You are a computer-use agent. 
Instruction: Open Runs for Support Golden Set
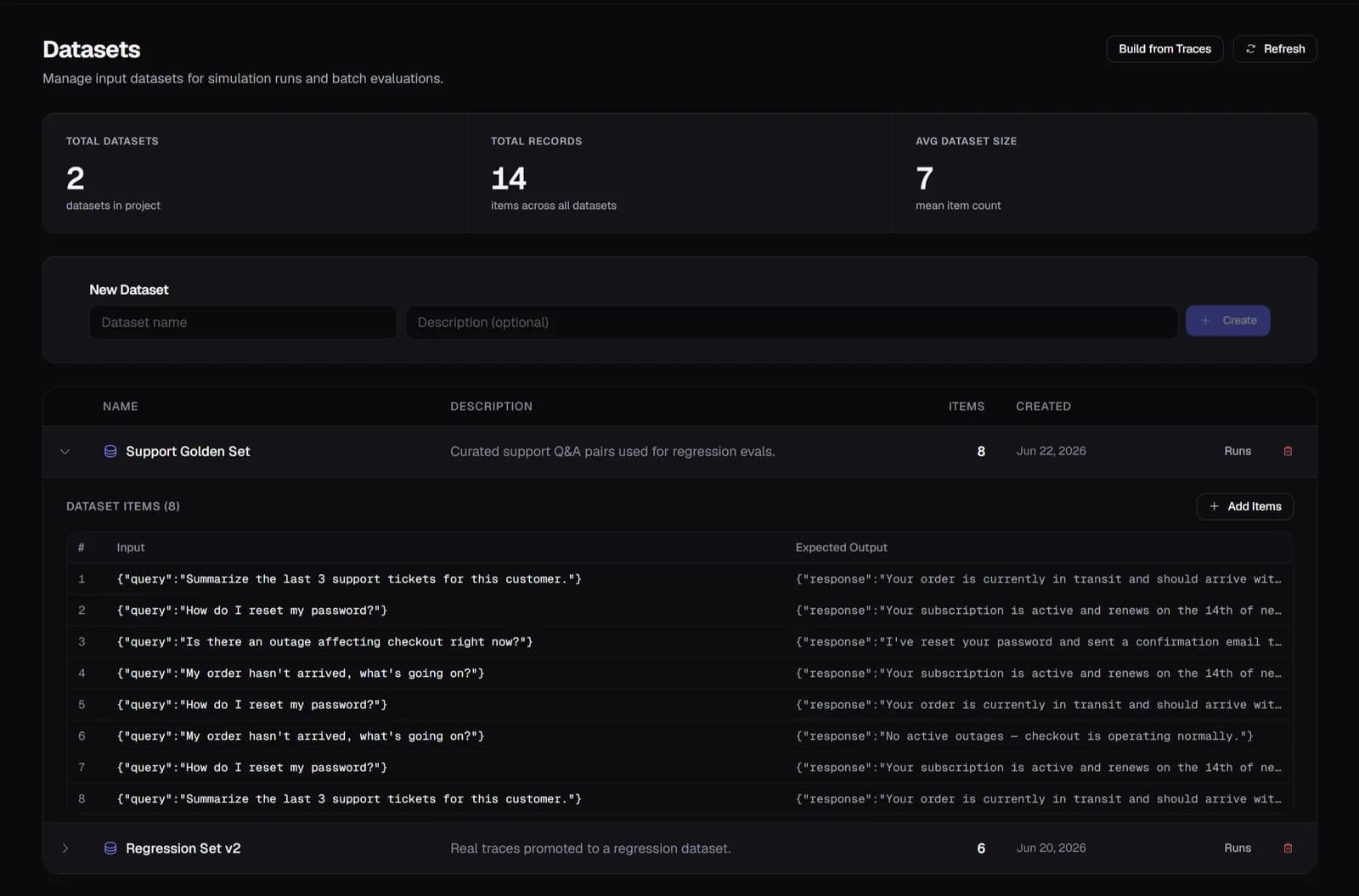click(x=1238, y=451)
